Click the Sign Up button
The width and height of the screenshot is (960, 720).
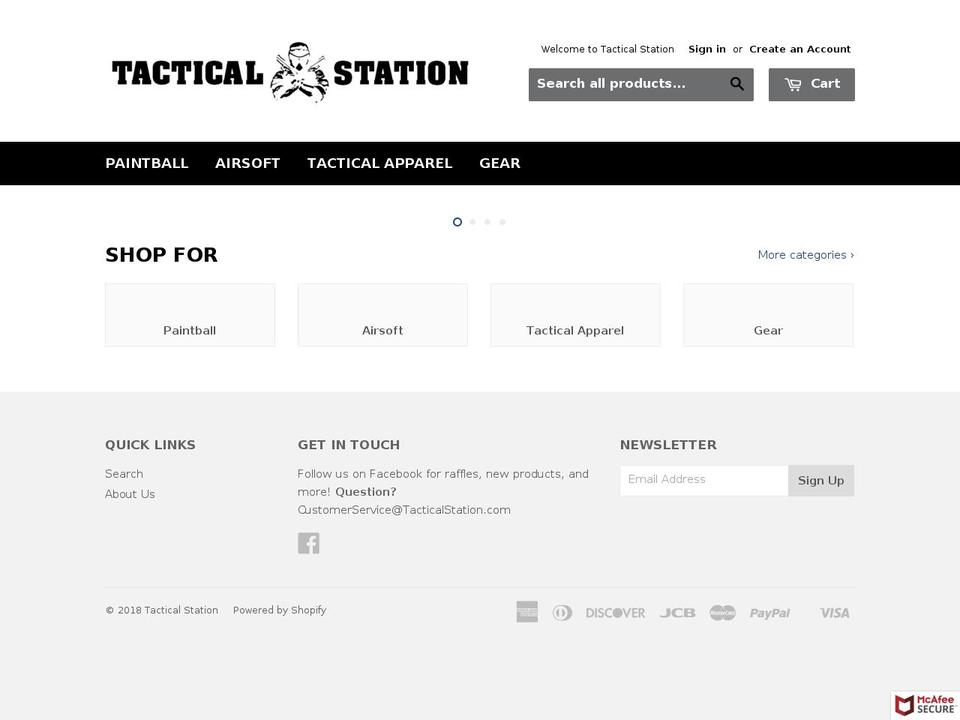pyautogui.click(x=821, y=481)
